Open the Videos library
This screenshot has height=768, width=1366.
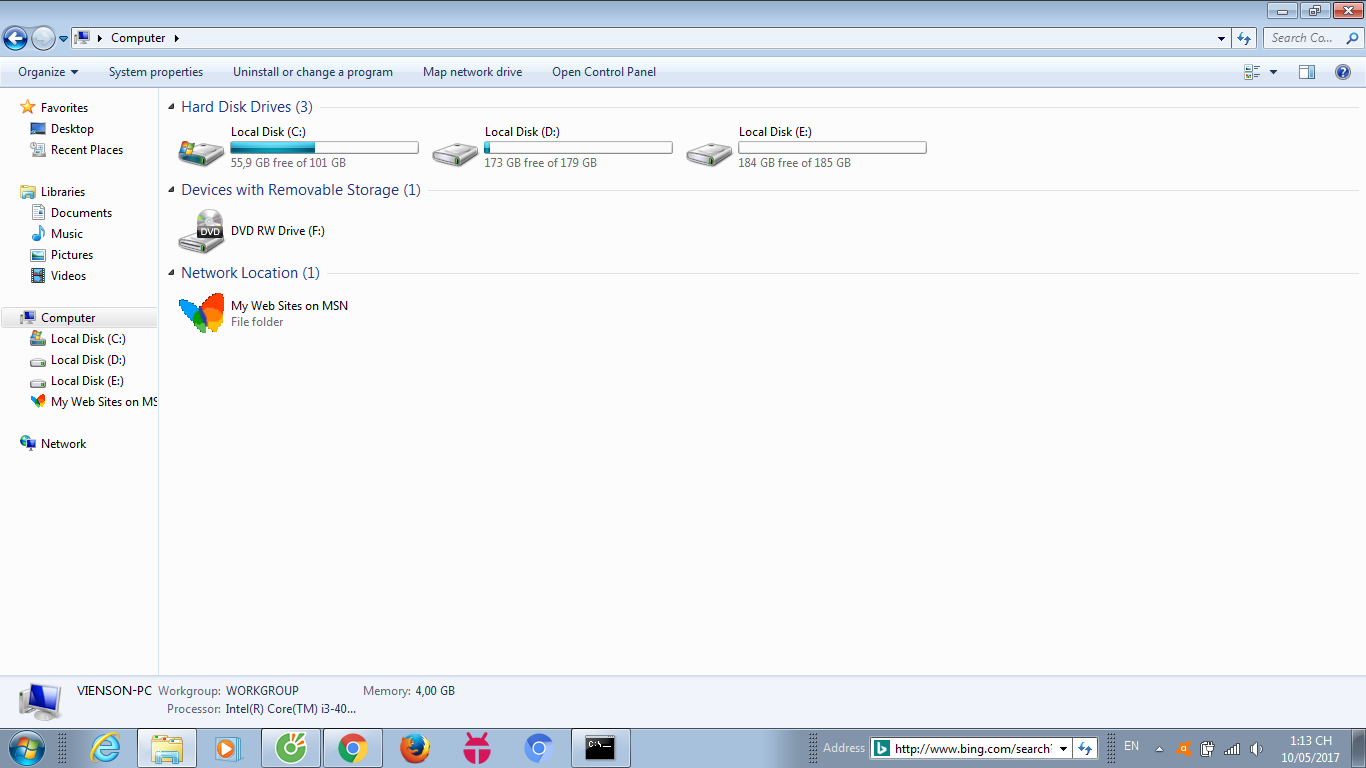68,276
